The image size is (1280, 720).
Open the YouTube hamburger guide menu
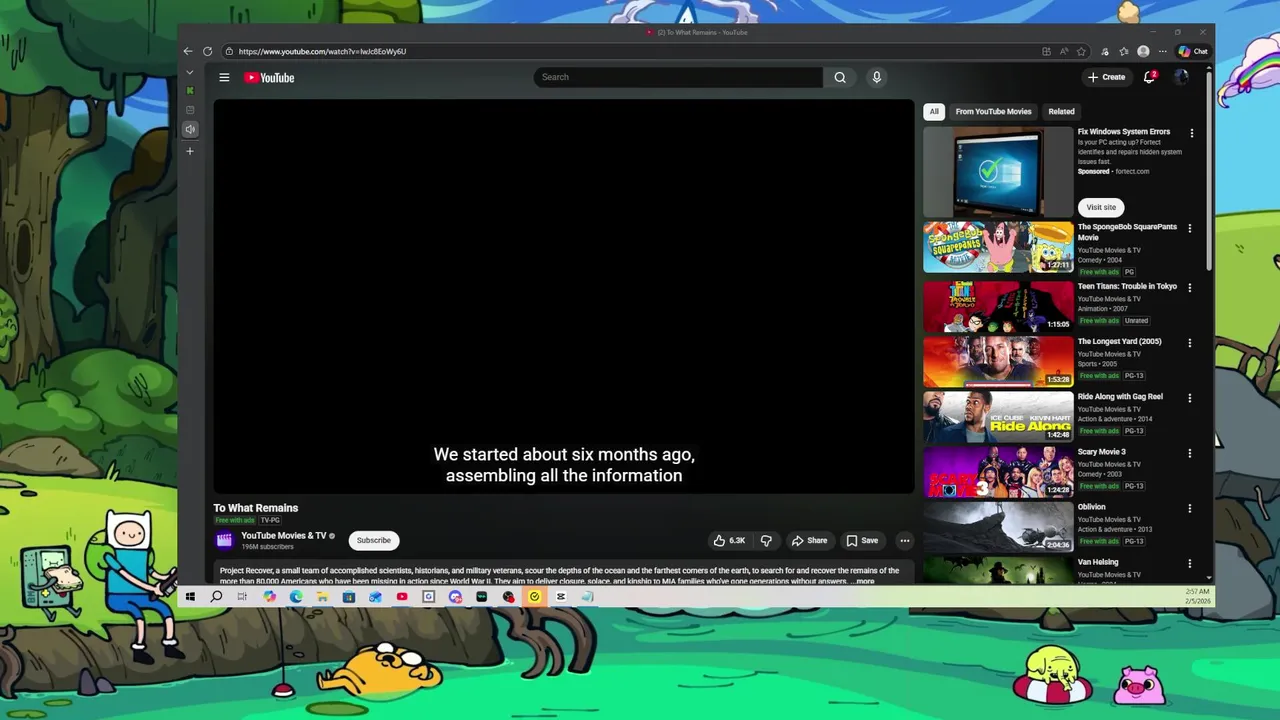point(224,77)
